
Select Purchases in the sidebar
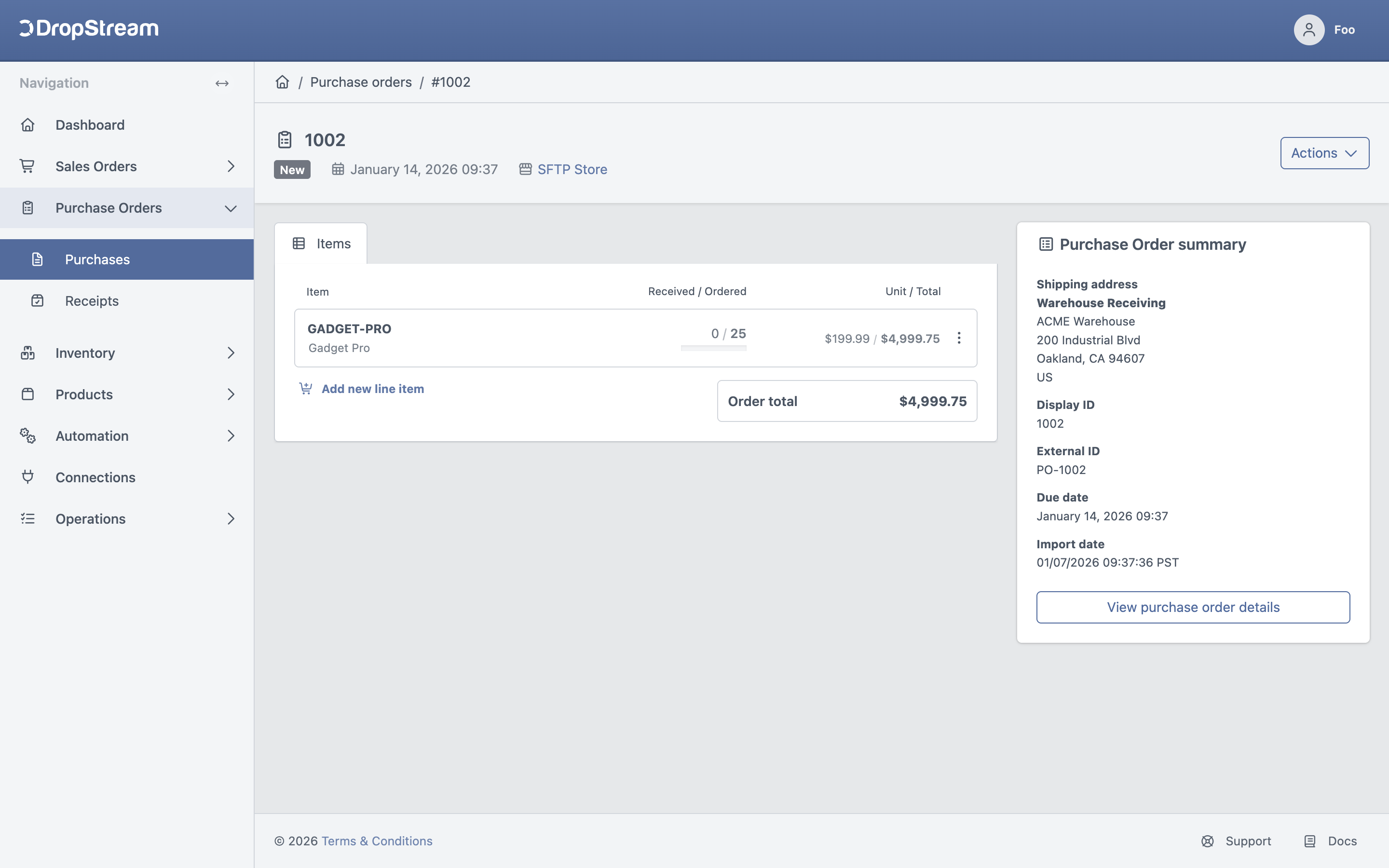(x=127, y=259)
